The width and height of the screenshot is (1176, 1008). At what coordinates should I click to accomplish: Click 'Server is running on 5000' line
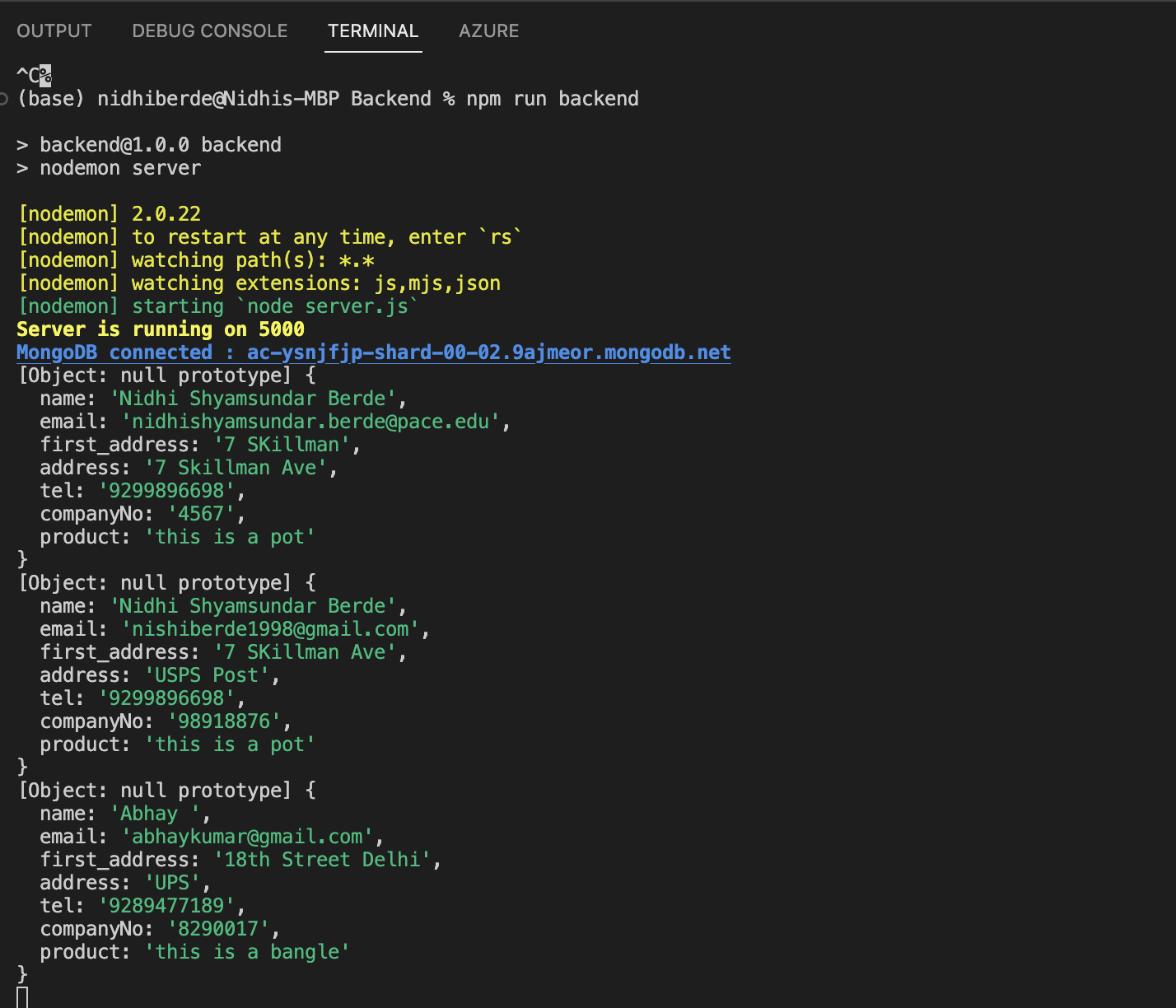[x=161, y=329]
